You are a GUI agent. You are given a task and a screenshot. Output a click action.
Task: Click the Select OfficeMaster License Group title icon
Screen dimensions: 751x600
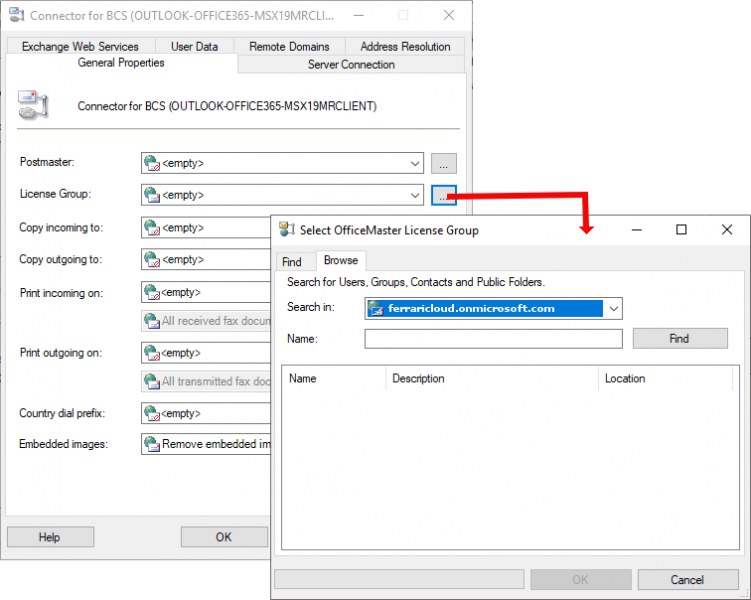286,229
